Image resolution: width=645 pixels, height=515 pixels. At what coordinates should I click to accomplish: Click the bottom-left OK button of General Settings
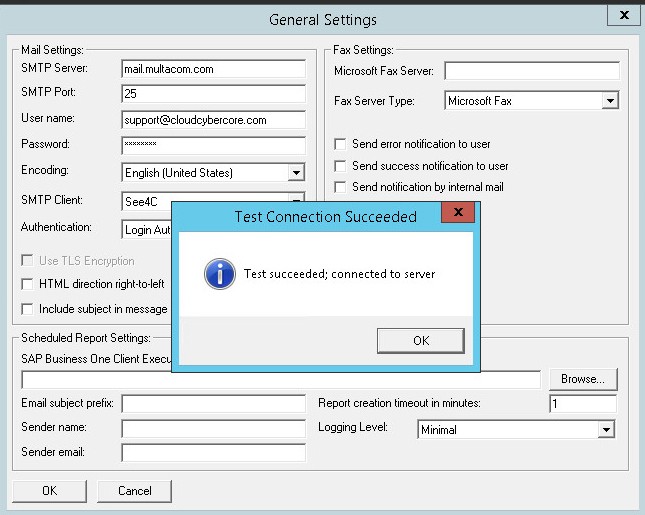[x=49, y=491]
